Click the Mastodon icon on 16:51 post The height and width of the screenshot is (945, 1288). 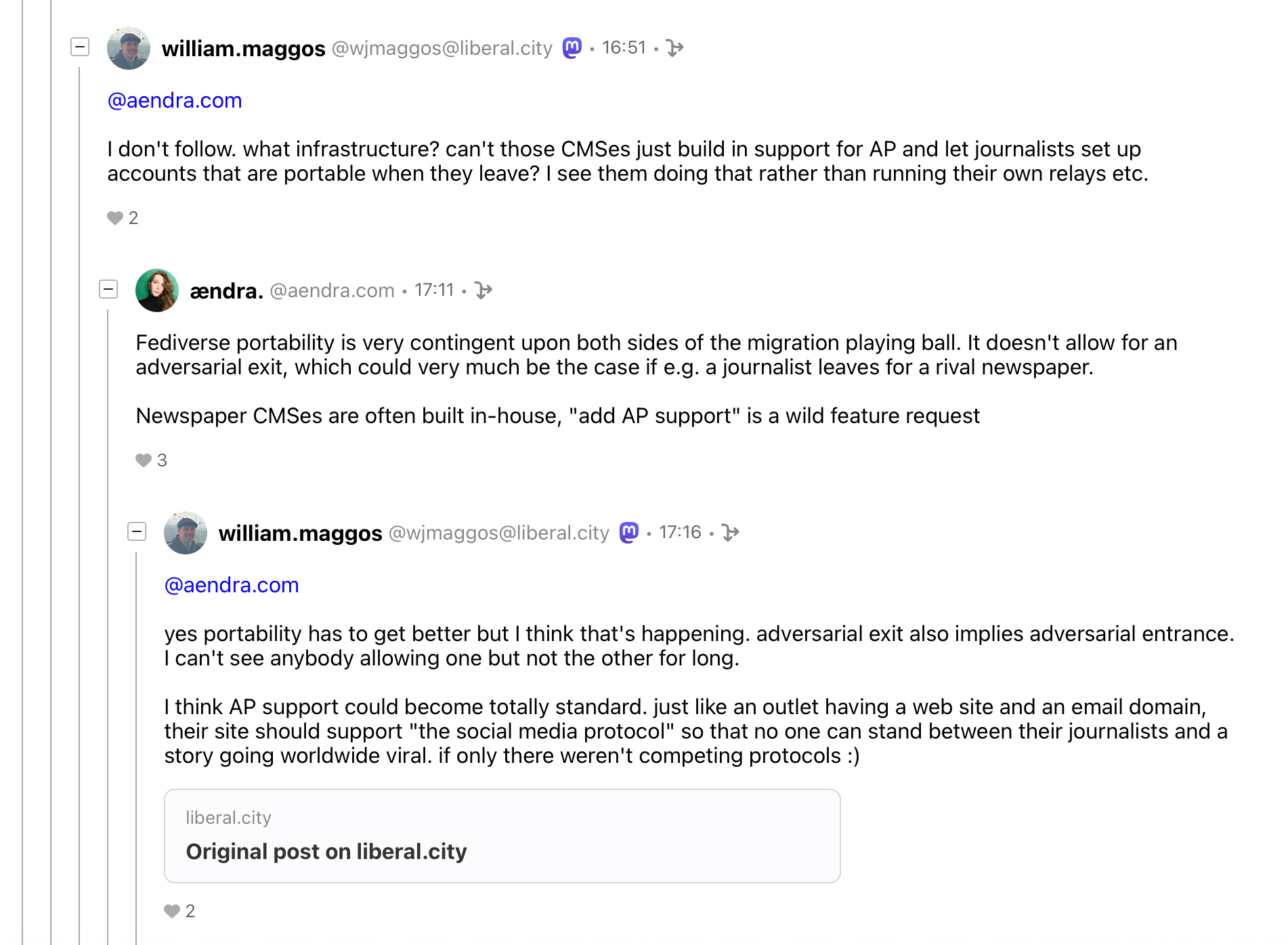click(x=572, y=47)
